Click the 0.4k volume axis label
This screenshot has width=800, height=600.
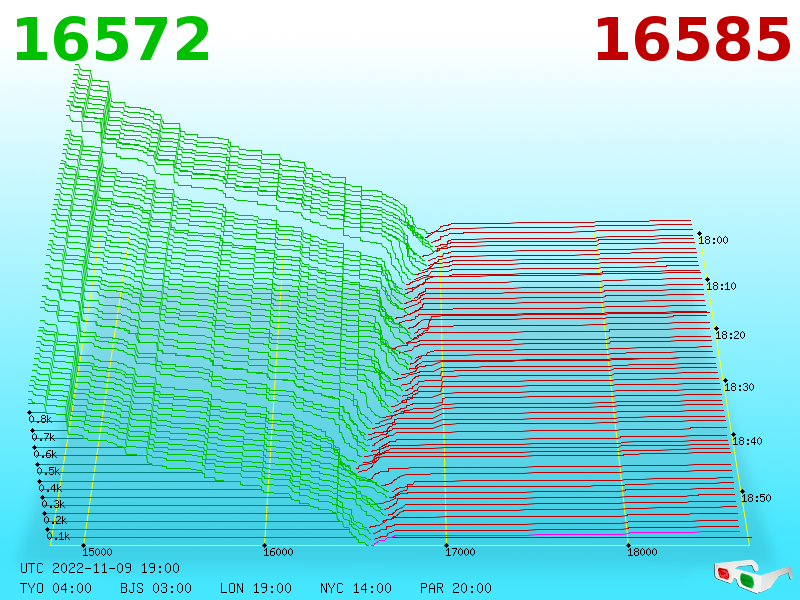pyautogui.click(x=51, y=488)
